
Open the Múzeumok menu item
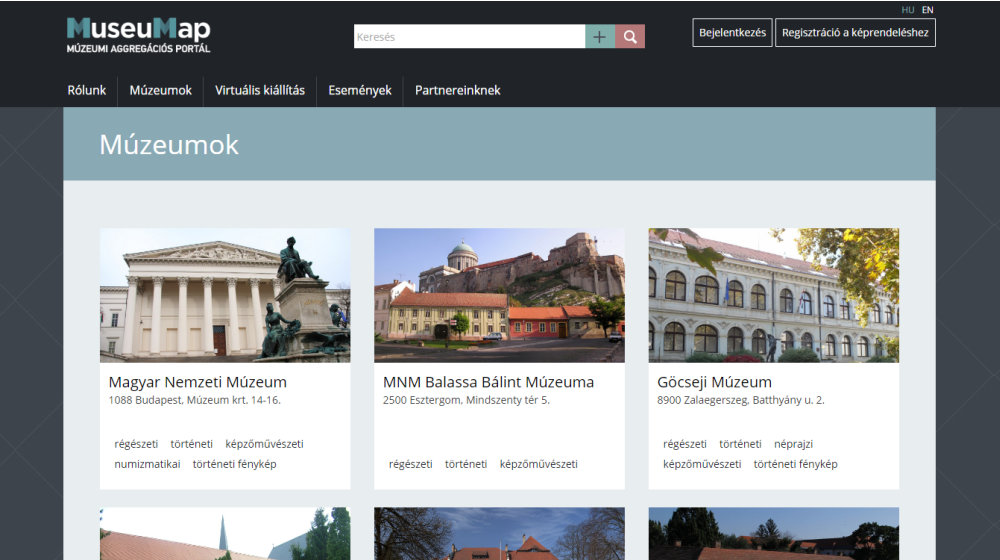(161, 91)
